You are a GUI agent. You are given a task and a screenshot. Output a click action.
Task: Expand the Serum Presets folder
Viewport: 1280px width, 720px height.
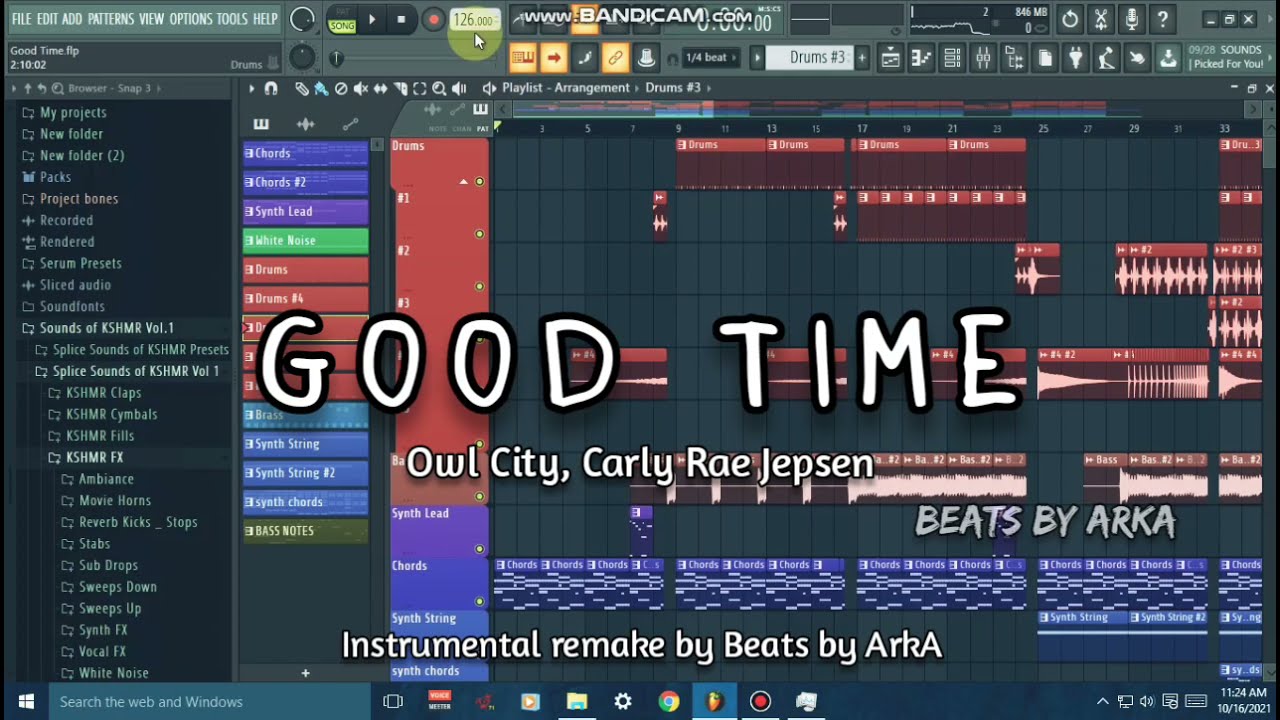(72, 263)
